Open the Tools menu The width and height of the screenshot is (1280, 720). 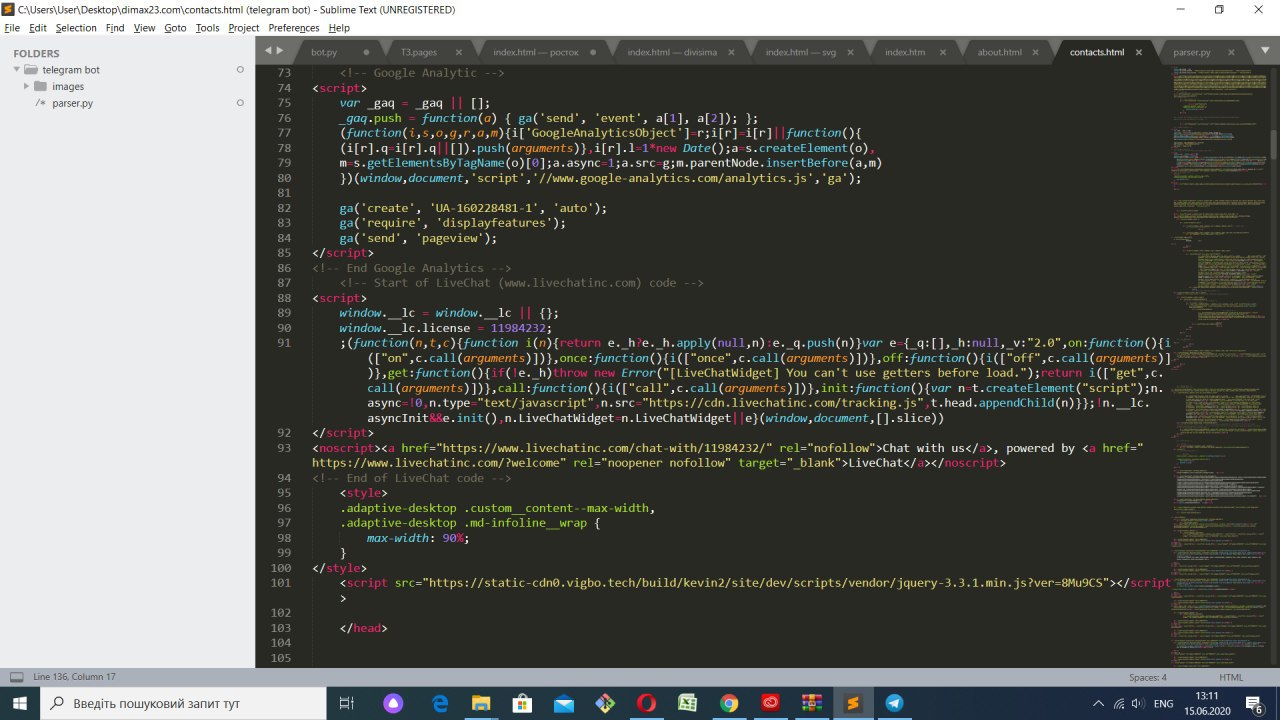[208, 28]
